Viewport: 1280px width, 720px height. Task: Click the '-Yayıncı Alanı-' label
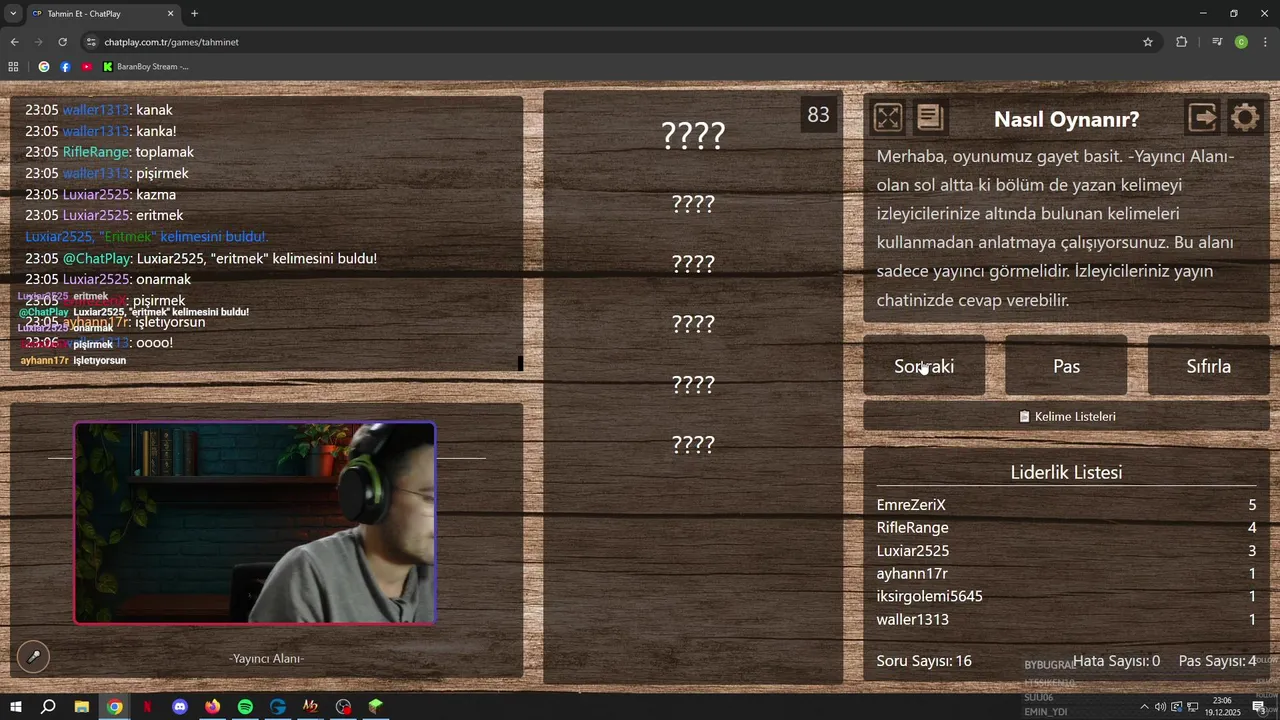pyautogui.click(x=266, y=658)
